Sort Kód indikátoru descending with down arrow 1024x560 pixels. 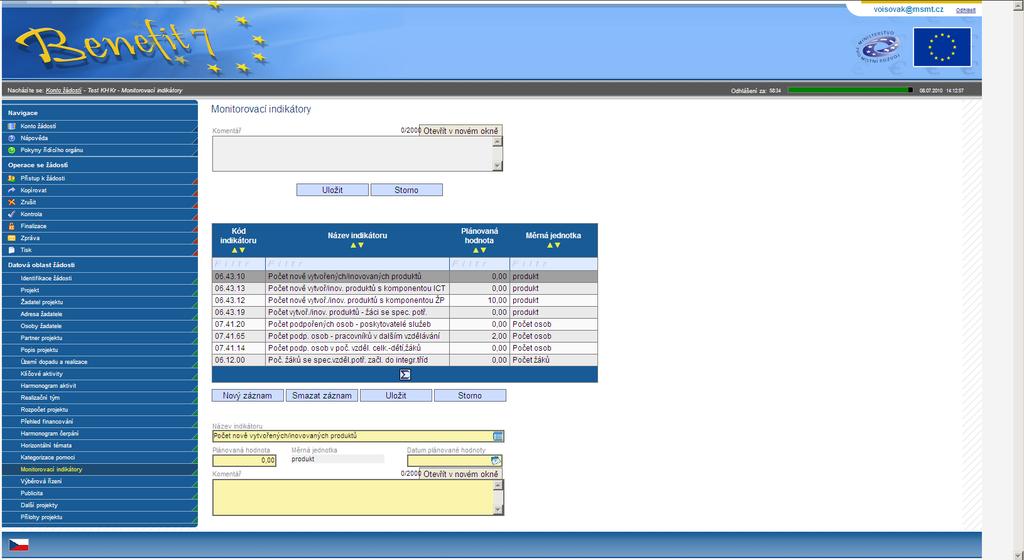(x=242, y=251)
